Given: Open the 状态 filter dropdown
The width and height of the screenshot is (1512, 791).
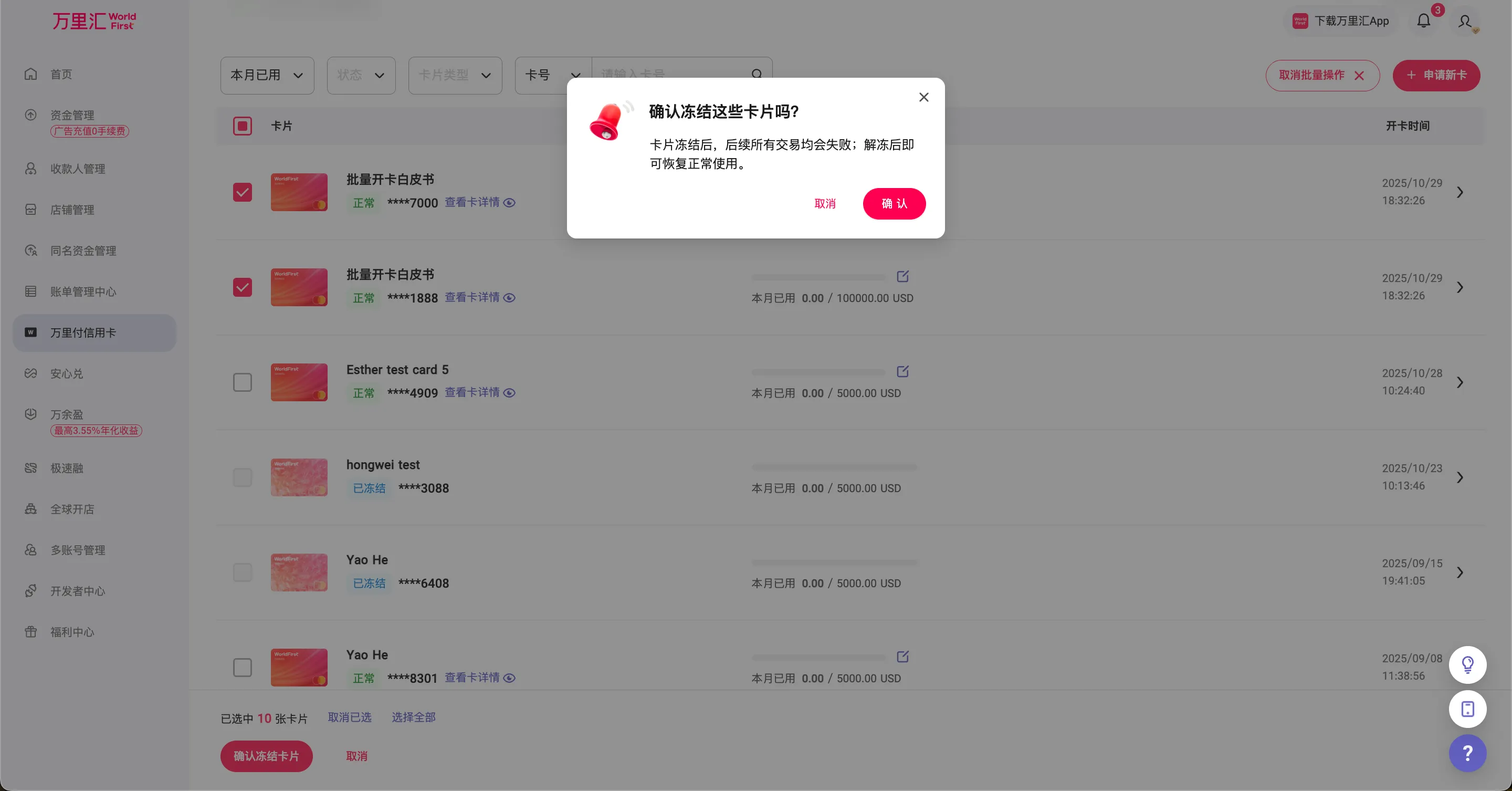Looking at the screenshot, I should 360,75.
